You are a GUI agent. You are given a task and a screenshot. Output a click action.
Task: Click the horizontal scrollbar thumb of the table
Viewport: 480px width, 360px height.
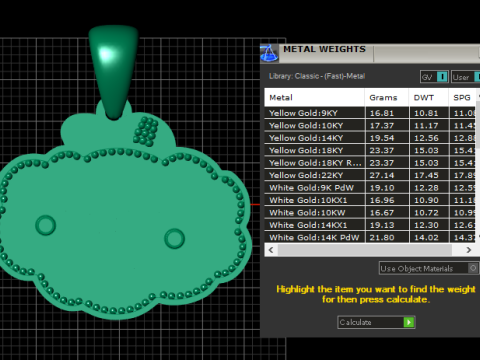point(365,250)
